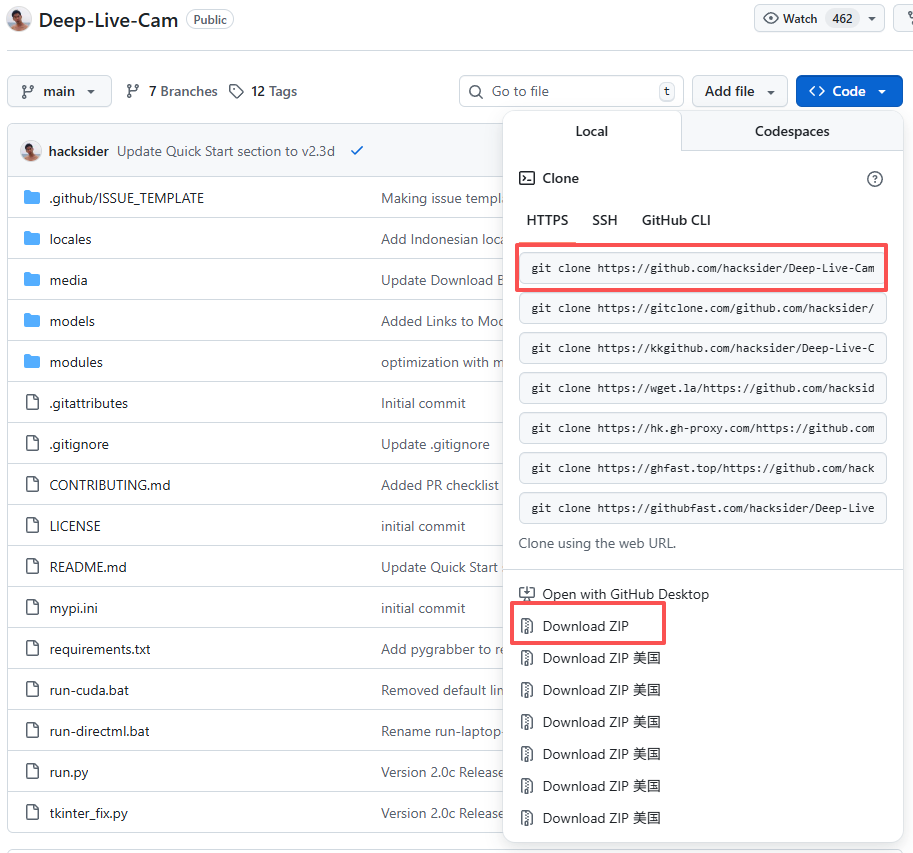The height and width of the screenshot is (853, 913).
Task: Open the run-cuda.bat file name
Action: [x=89, y=691]
